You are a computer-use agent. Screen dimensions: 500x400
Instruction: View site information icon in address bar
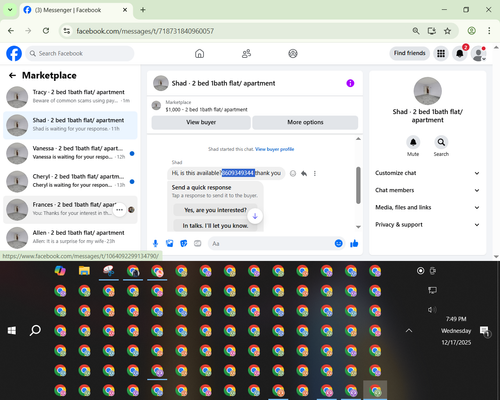click(67, 31)
